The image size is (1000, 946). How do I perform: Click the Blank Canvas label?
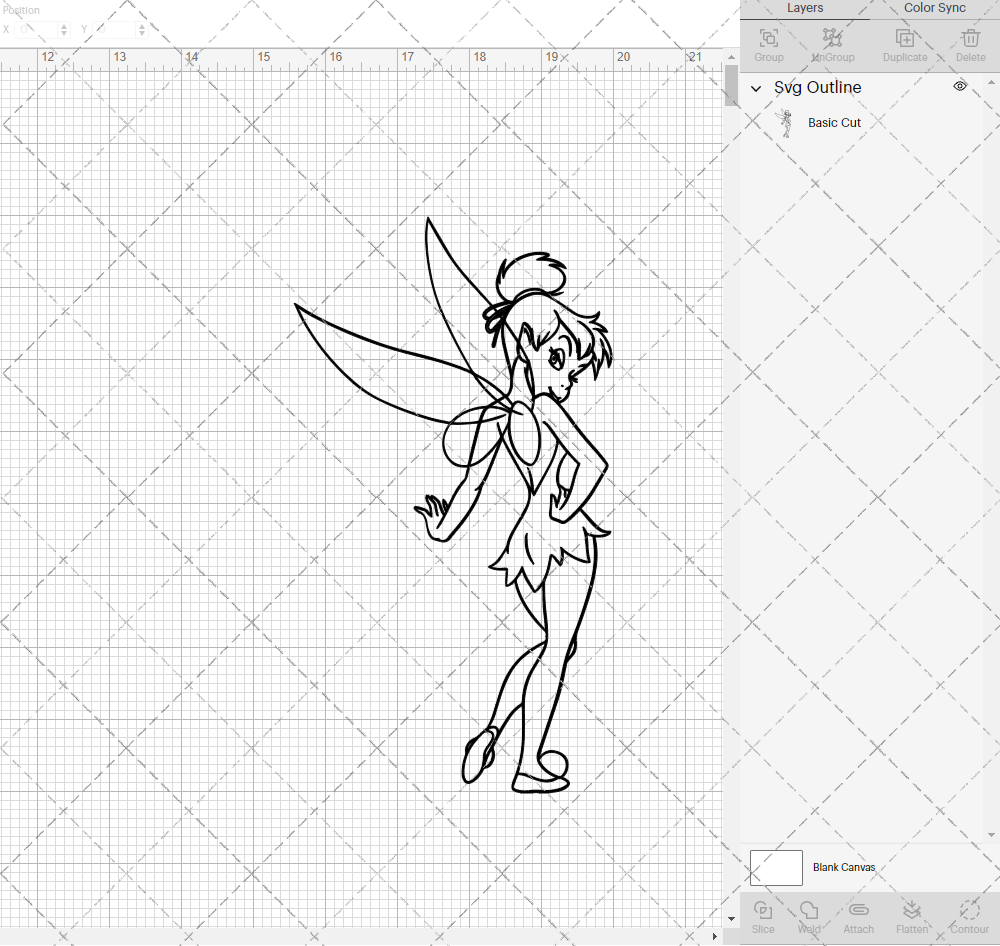(844, 868)
